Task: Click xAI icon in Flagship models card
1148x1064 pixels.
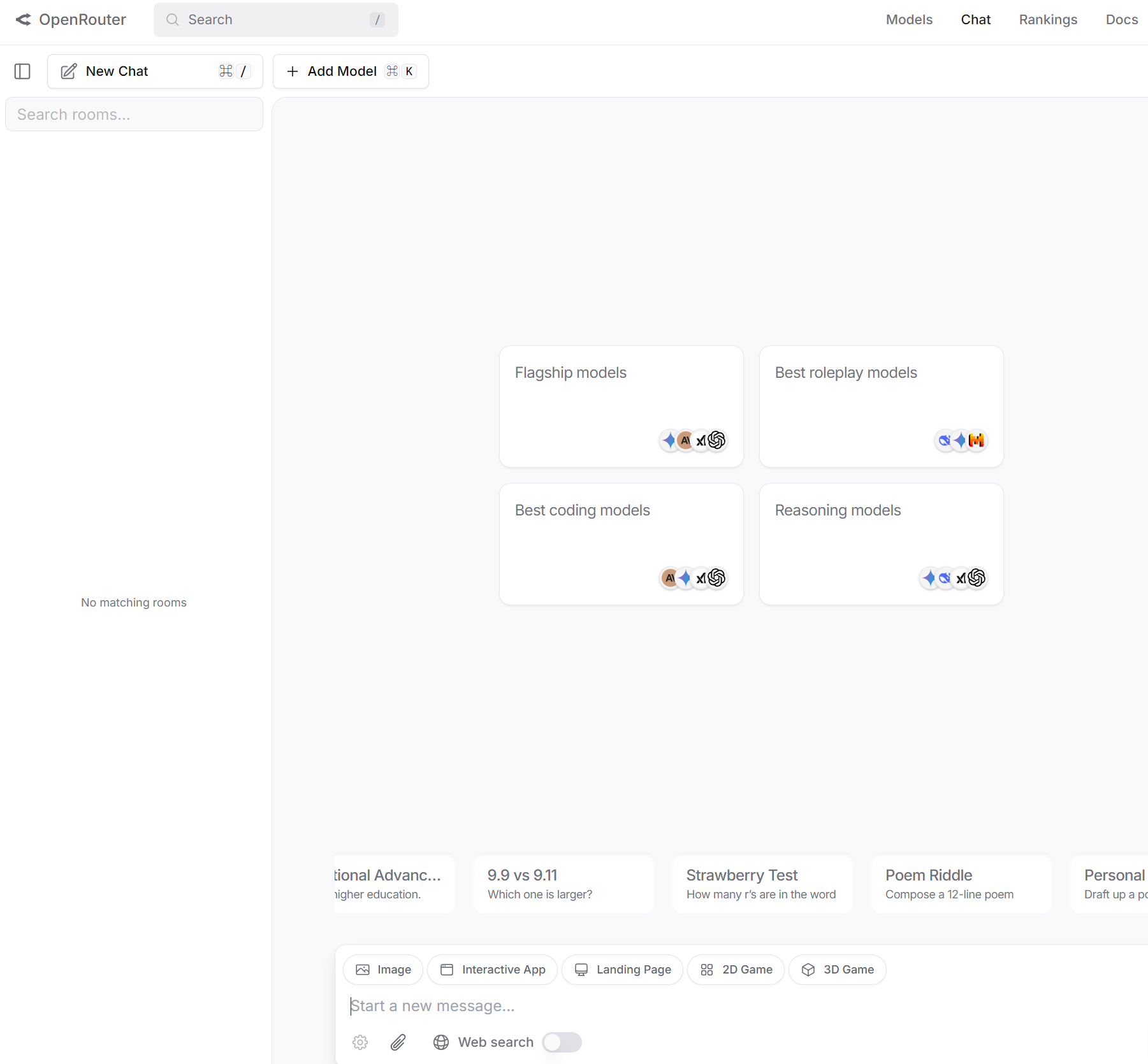Action: 701,440
